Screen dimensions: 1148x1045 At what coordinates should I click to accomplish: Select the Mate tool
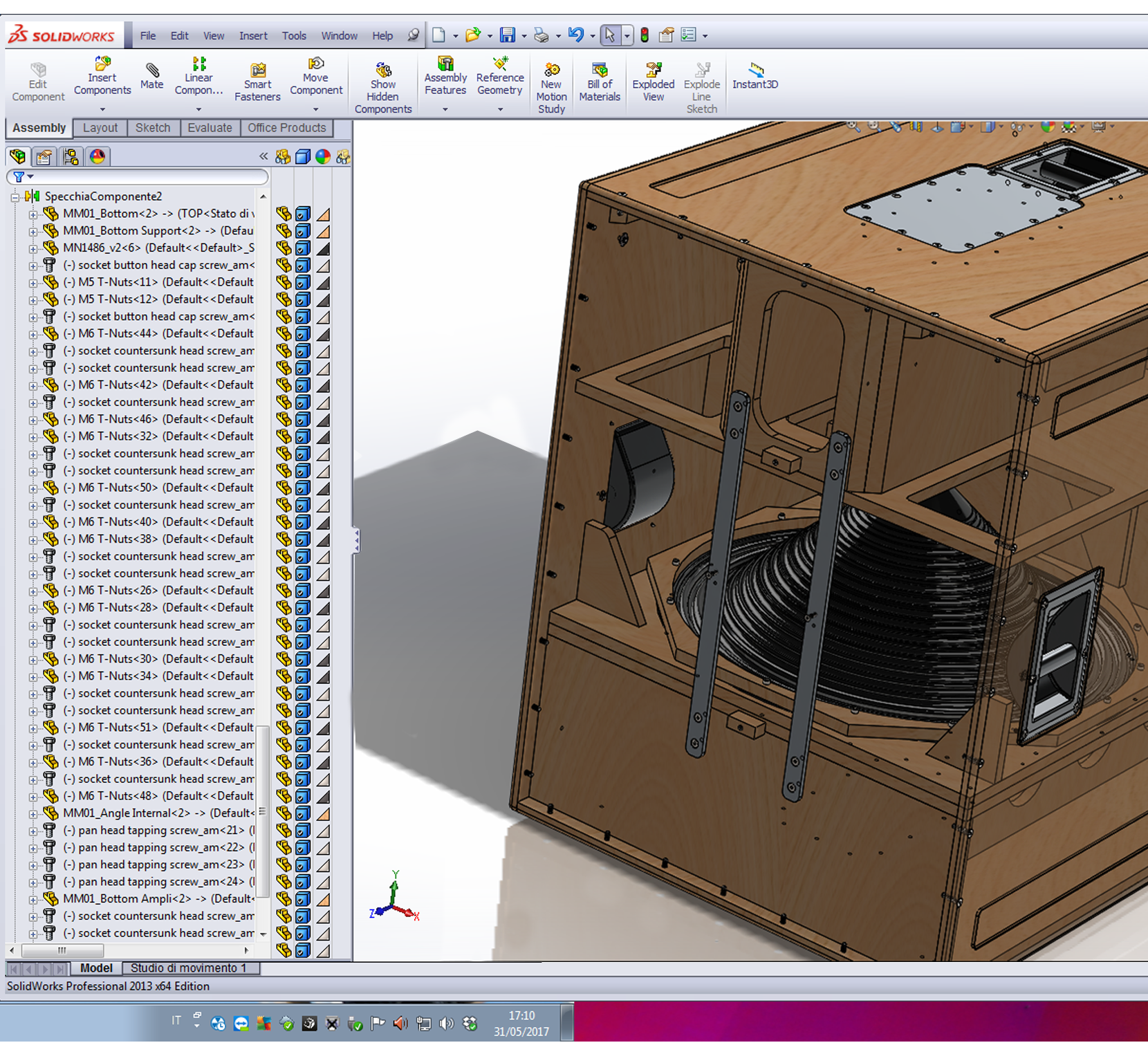pos(152,76)
